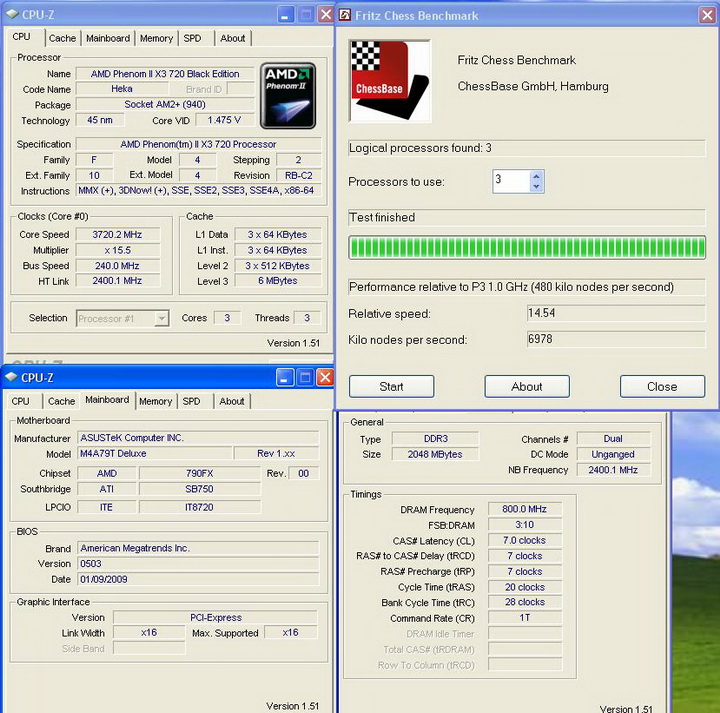Click Kilo nodes per second value 6978
The height and width of the screenshot is (713, 720).
click(x=616, y=339)
